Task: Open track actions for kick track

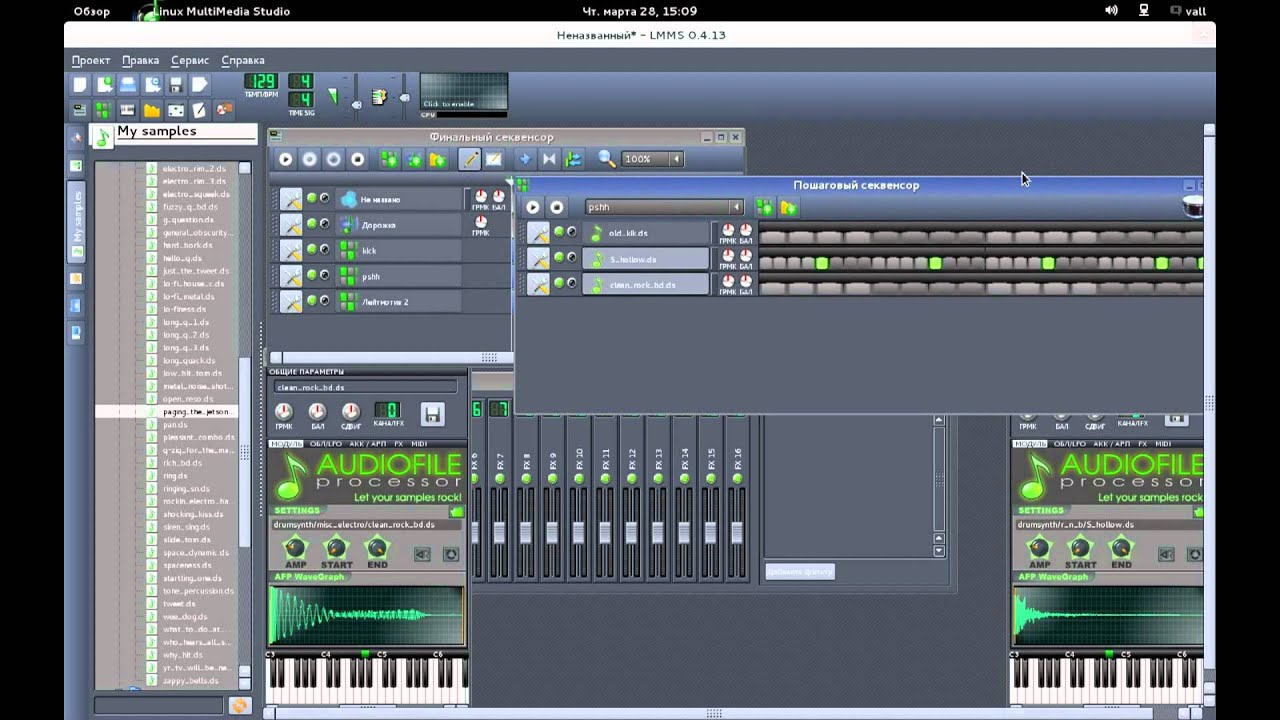Action: [x=290, y=250]
